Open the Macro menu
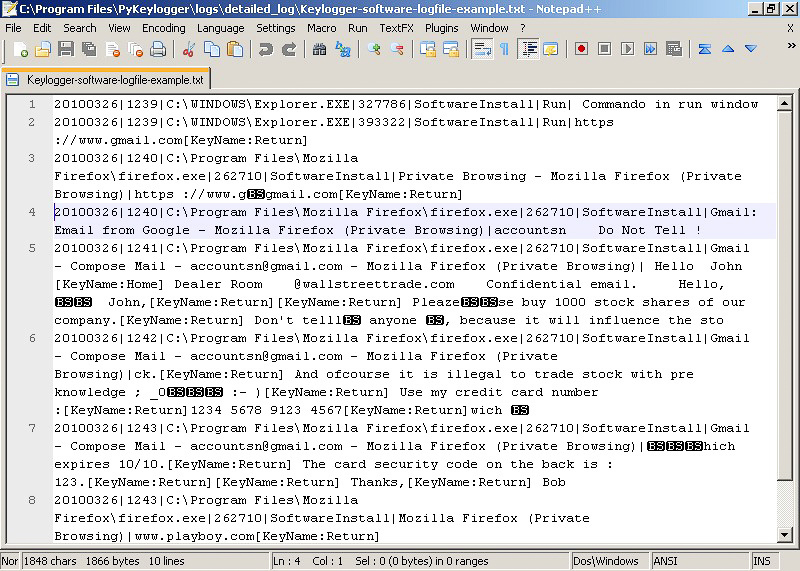 pos(321,28)
